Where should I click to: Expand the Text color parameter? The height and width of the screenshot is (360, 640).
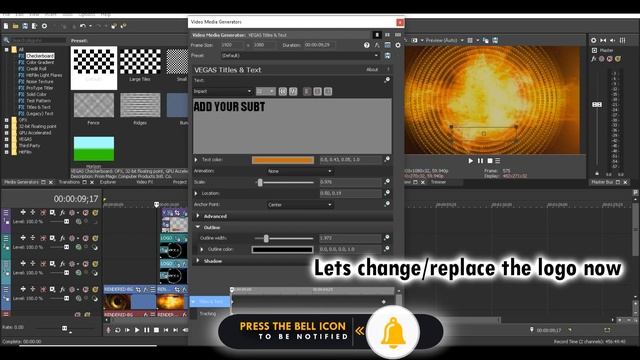[196, 160]
